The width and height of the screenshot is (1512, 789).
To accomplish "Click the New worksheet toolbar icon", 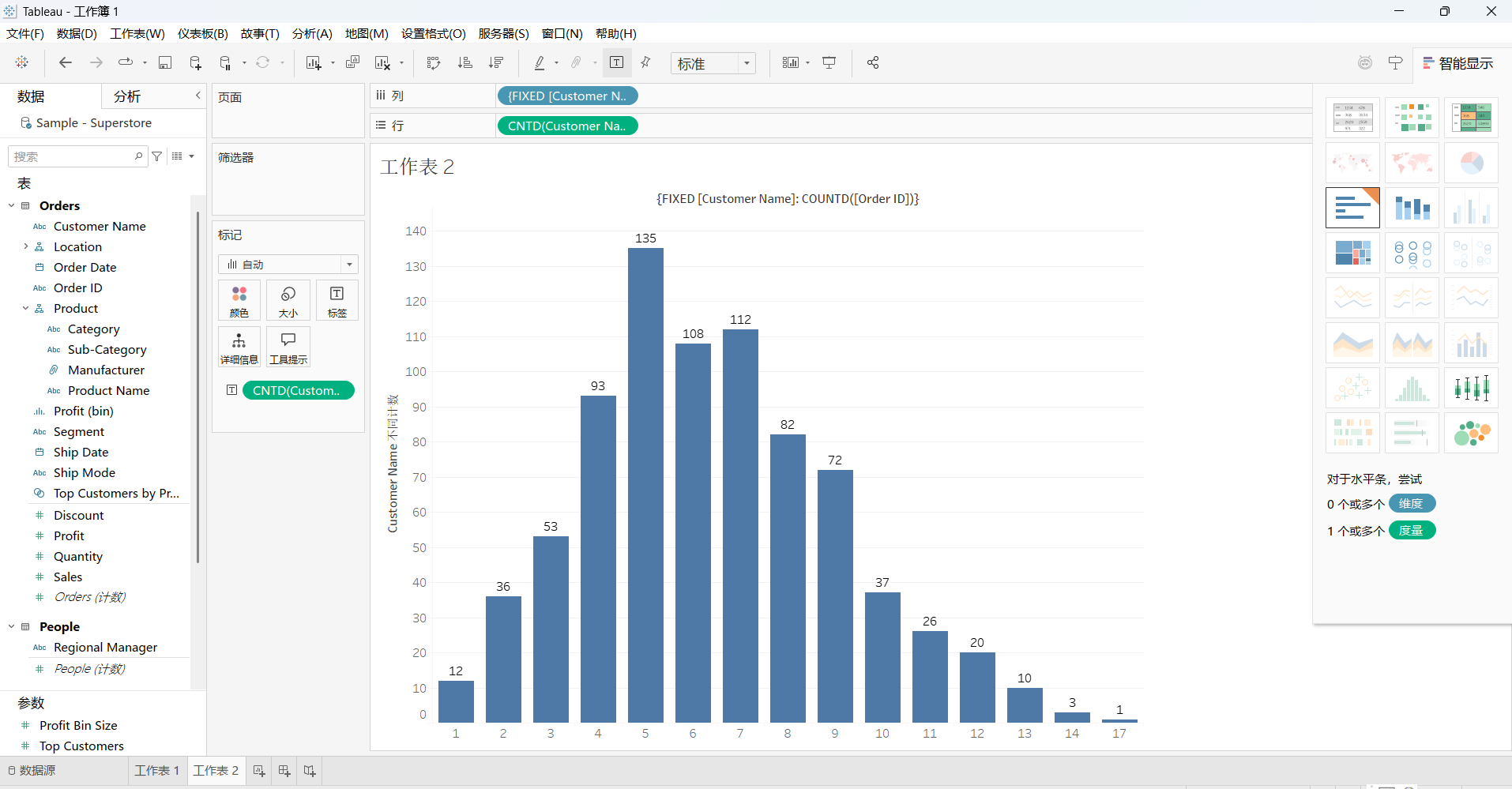I will (x=314, y=62).
